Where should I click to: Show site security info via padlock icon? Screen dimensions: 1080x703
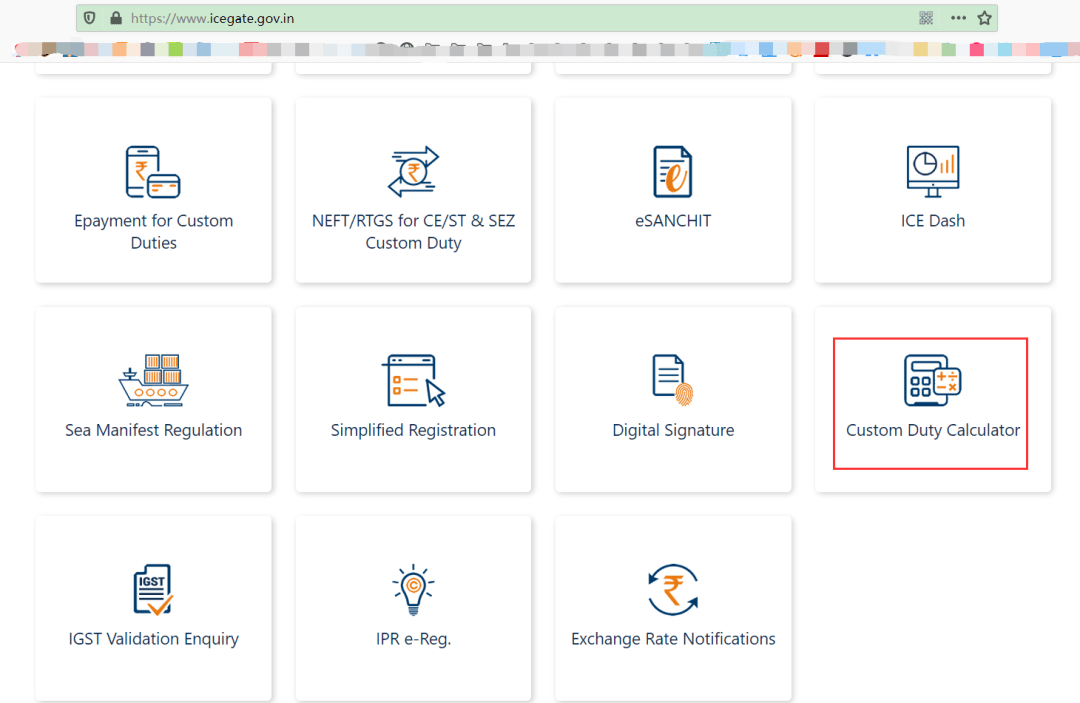[x=116, y=18]
